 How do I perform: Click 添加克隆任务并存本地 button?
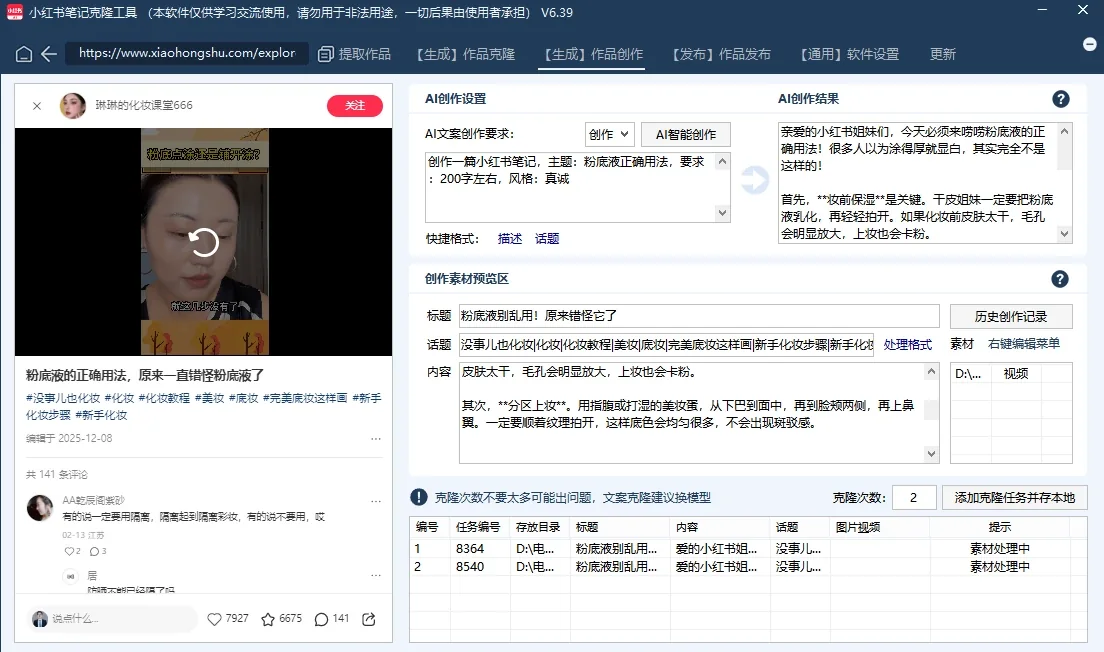click(x=1015, y=498)
